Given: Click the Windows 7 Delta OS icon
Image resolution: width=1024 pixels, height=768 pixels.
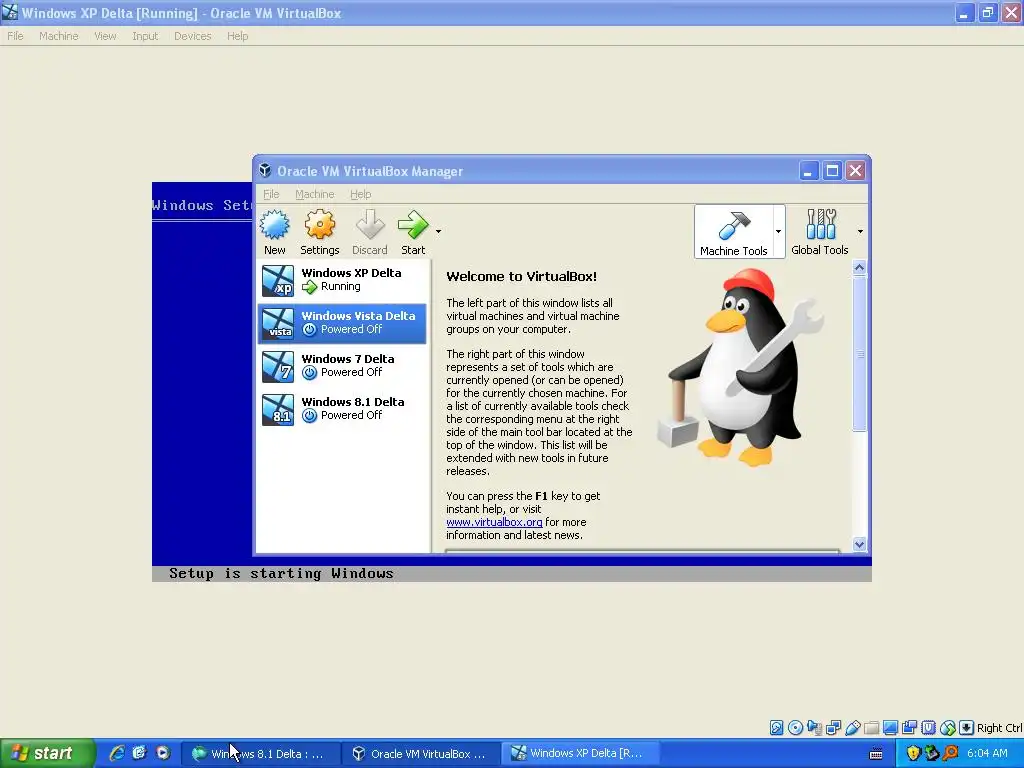Looking at the screenshot, I should [278, 366].
